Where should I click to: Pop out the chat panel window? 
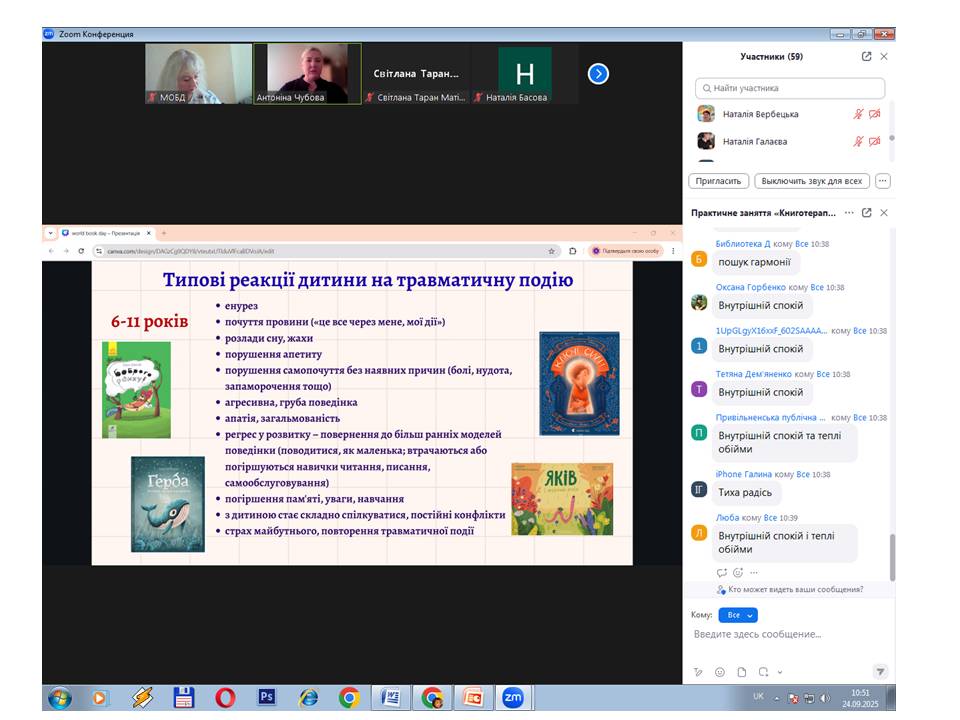point(866,213)
